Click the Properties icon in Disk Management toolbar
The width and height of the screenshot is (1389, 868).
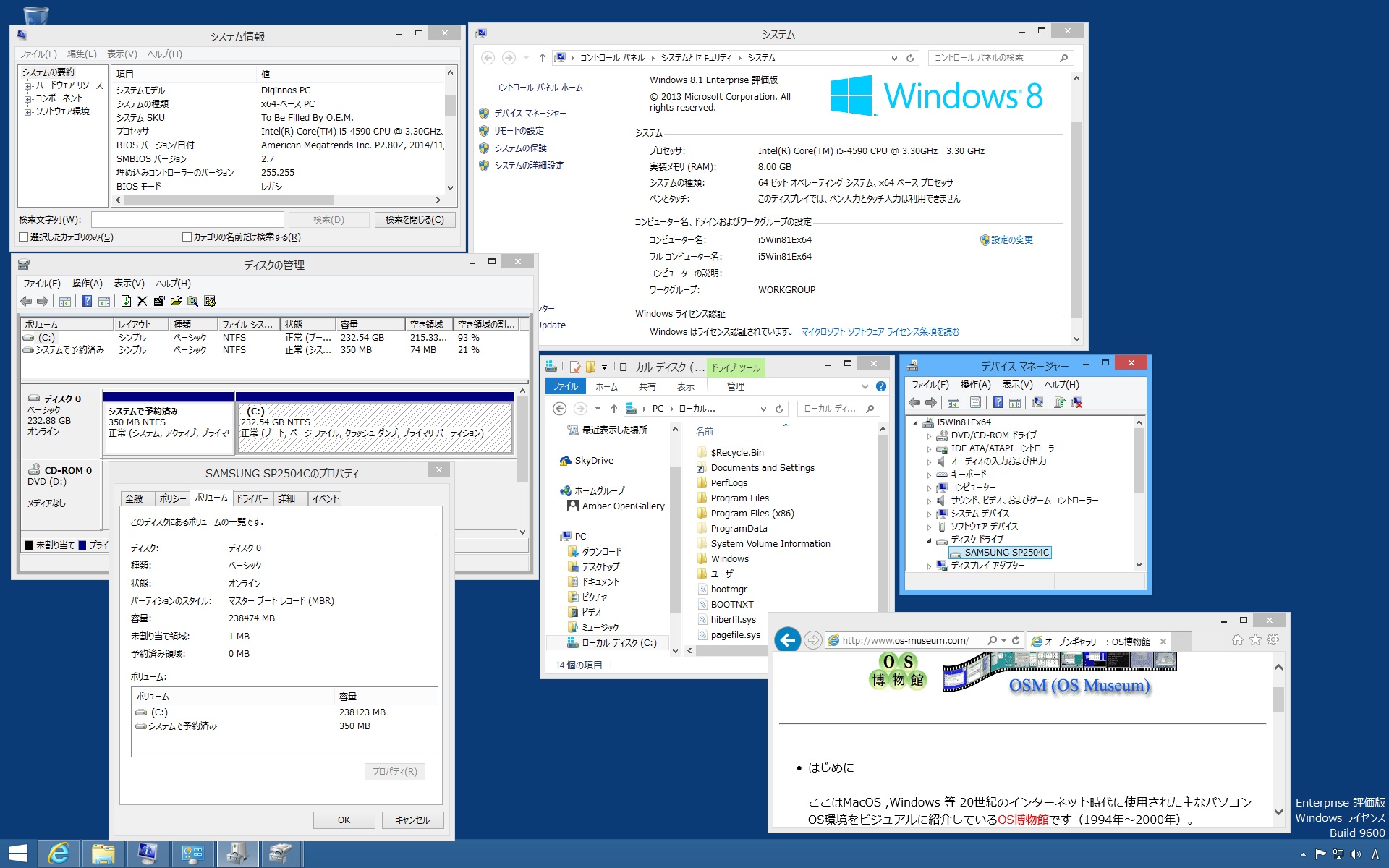pos(158,302)
